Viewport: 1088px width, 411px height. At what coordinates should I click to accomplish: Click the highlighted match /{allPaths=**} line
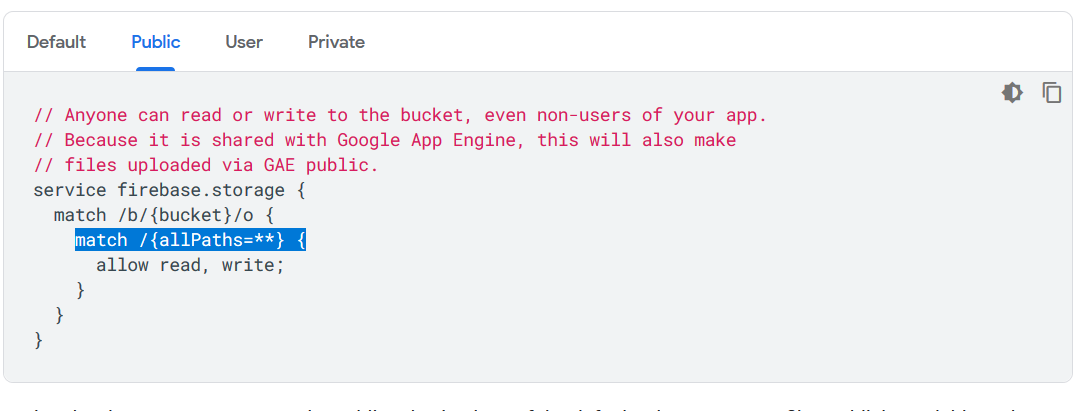pos(190,240)
